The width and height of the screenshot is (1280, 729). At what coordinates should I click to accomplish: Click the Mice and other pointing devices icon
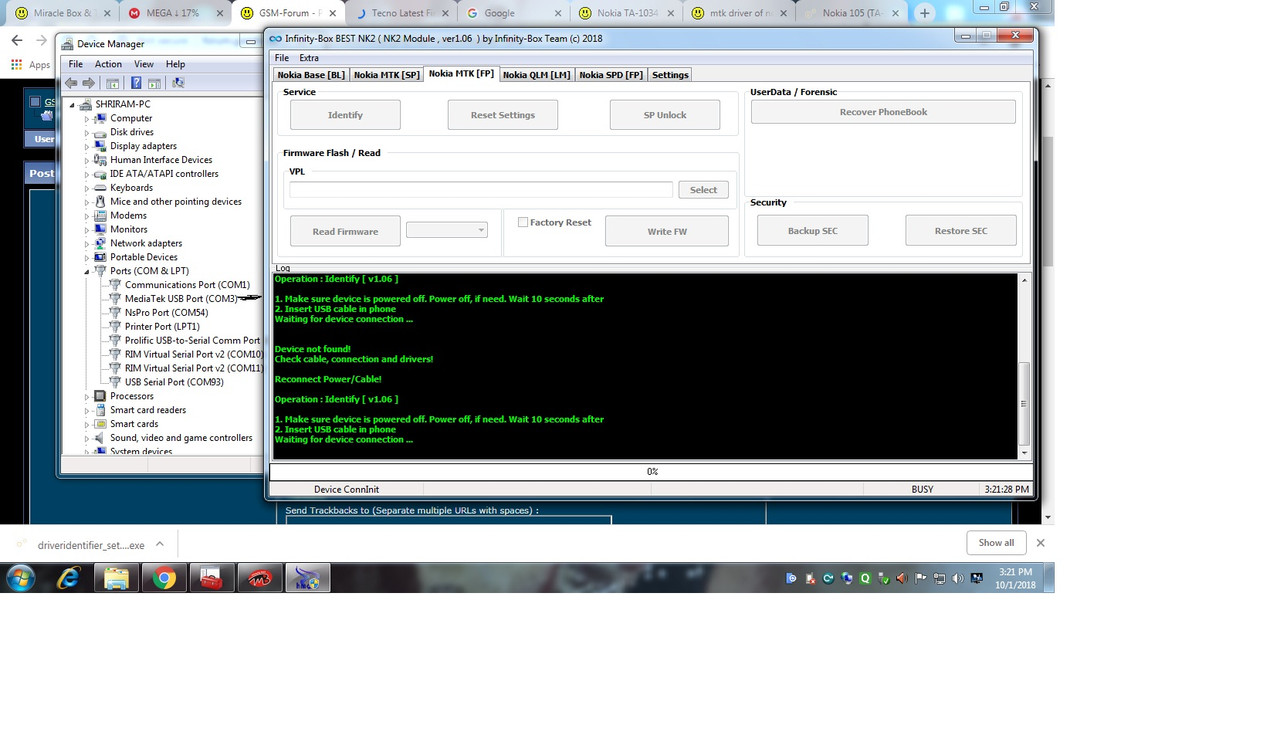tap(100, 201)
